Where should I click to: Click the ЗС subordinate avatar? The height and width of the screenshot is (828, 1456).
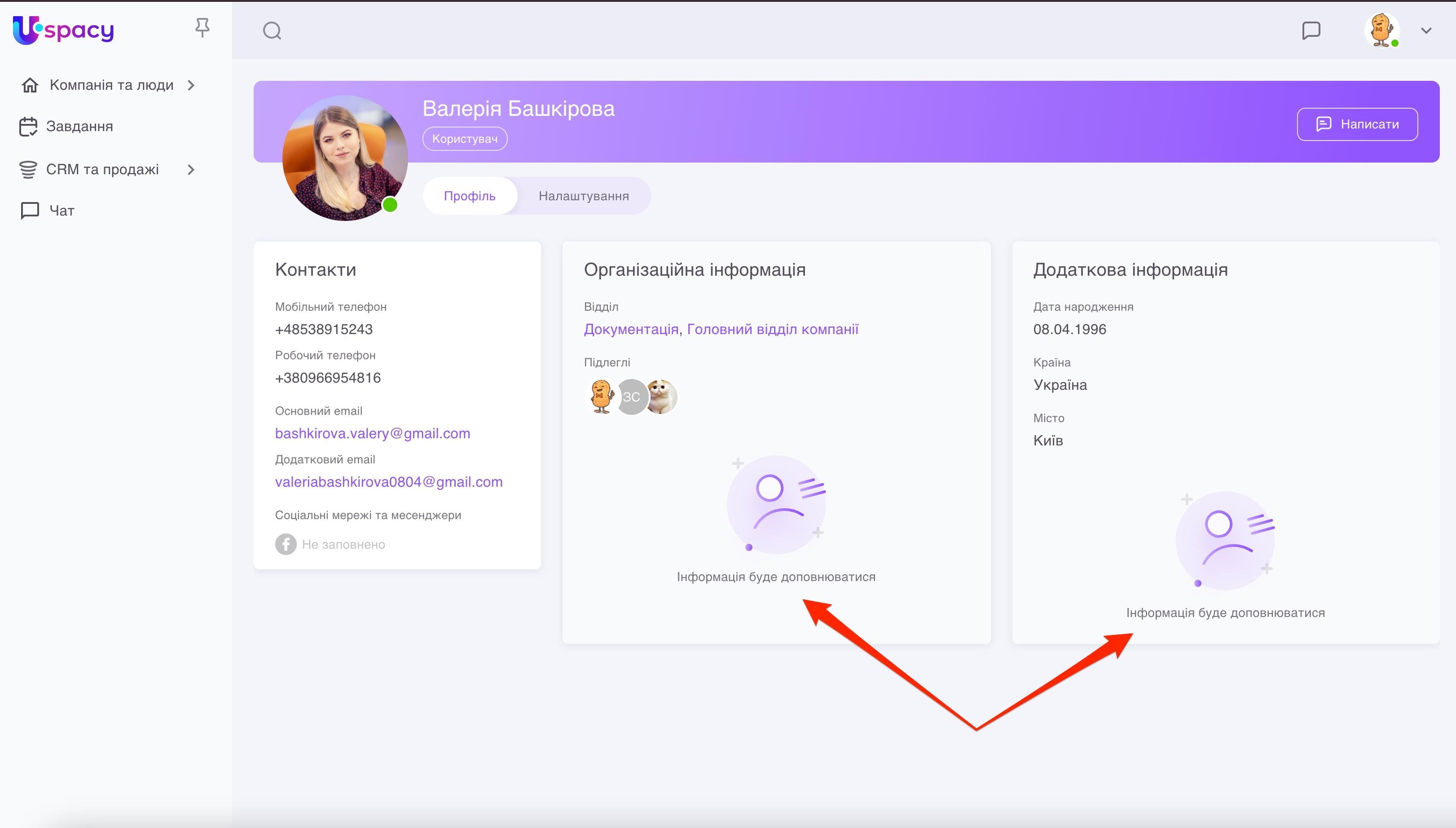pyautogui.click(x=631, y=397)
